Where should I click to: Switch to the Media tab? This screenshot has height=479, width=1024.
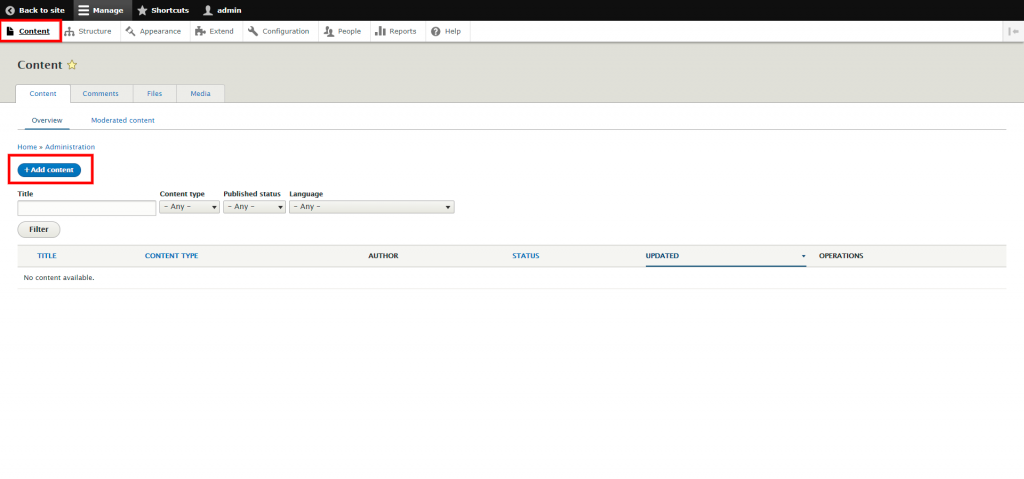[200, 93]
